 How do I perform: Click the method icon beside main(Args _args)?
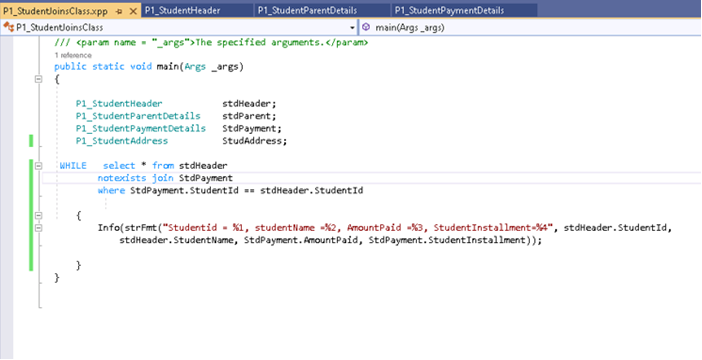(366, 27)
